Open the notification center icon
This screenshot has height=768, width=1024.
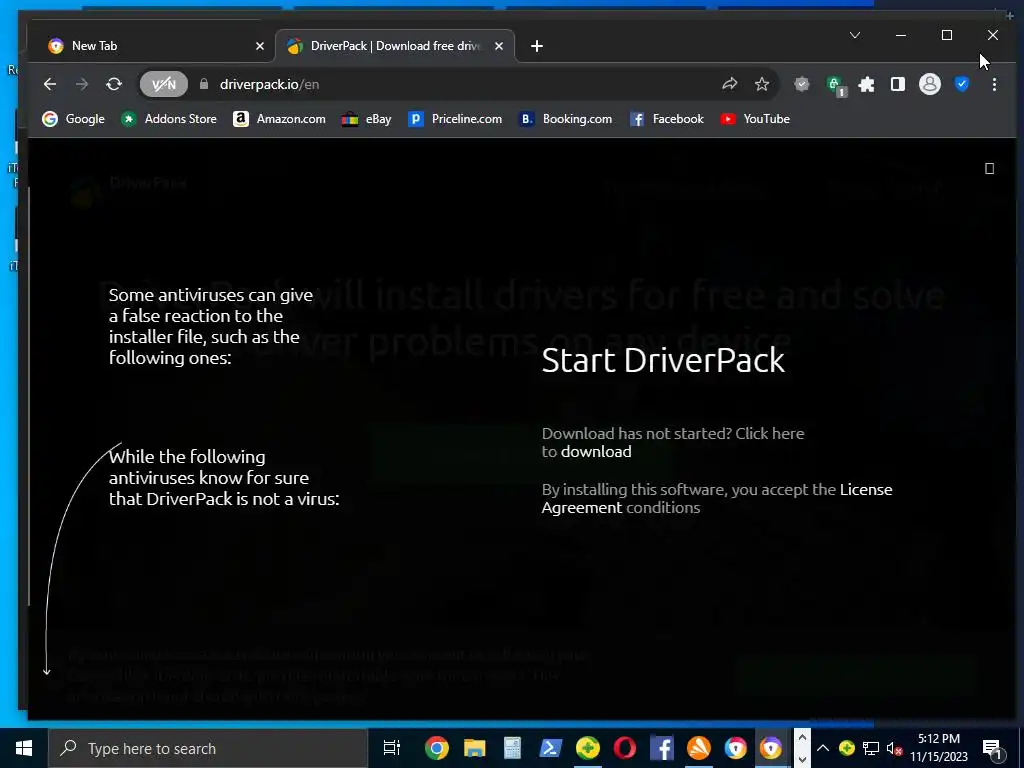click(993, 748)
